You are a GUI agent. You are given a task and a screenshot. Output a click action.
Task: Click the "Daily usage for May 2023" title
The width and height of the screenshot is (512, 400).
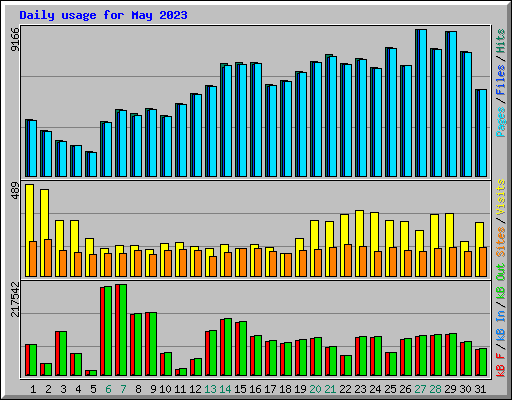click(x=103, y=15)
